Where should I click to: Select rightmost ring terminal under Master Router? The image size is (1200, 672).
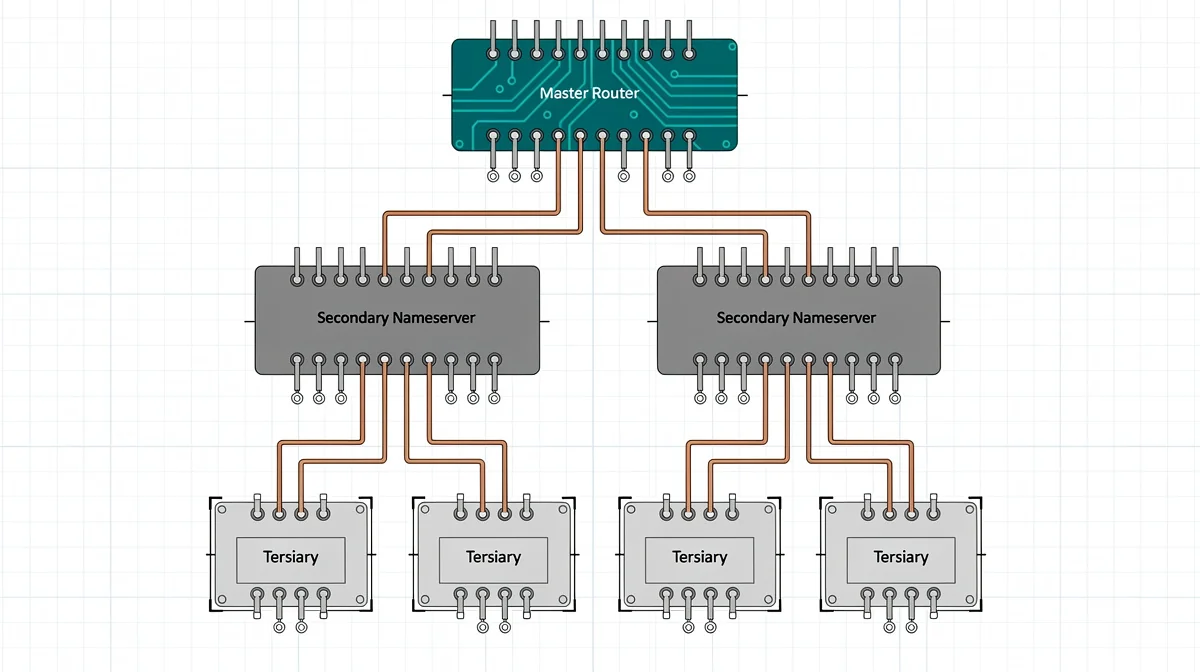coord(688,177)
